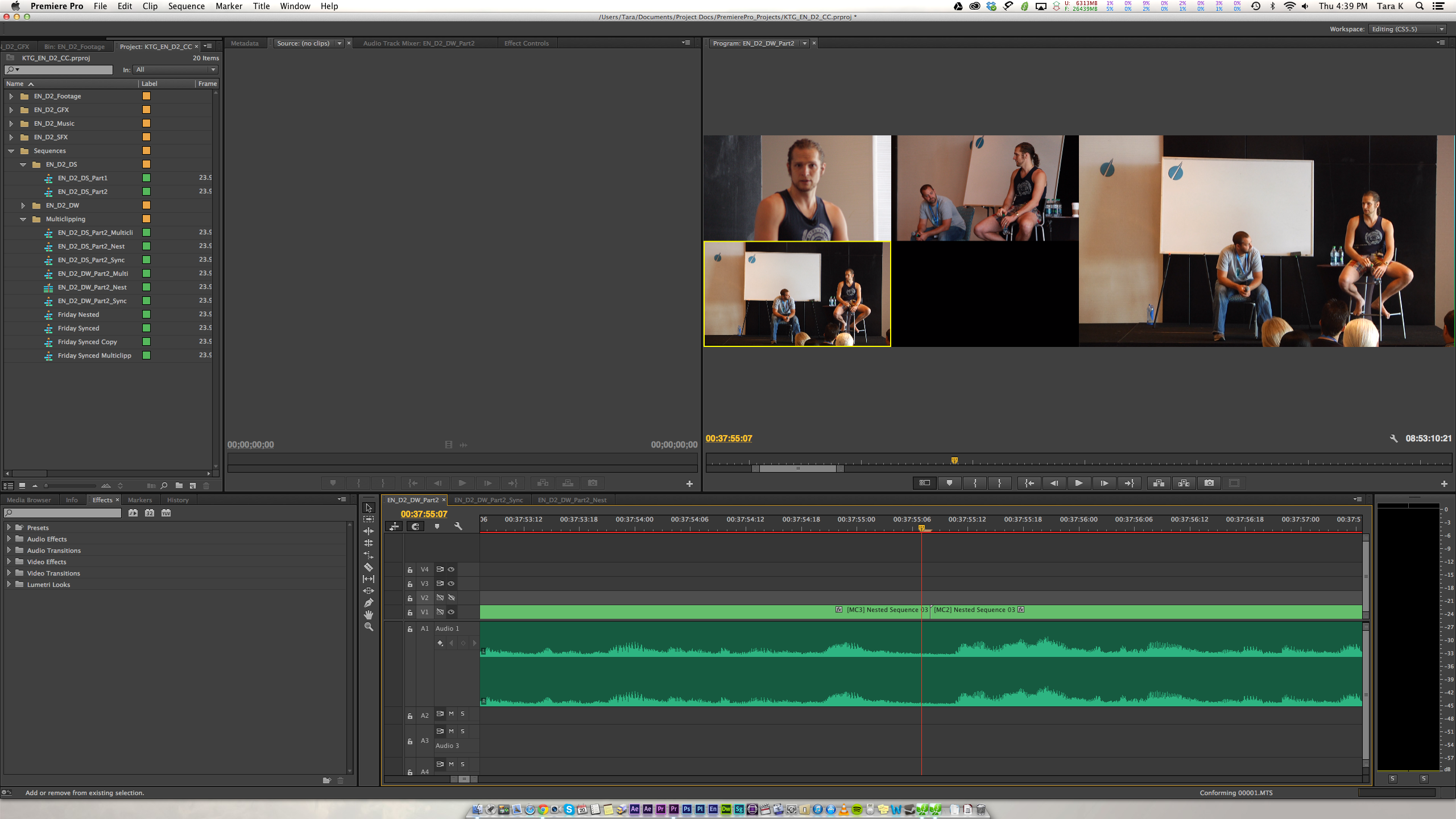1456x819 pixels.
Task: Open Sequence menu
Action: pyautogui.click(x=186, y=6)
